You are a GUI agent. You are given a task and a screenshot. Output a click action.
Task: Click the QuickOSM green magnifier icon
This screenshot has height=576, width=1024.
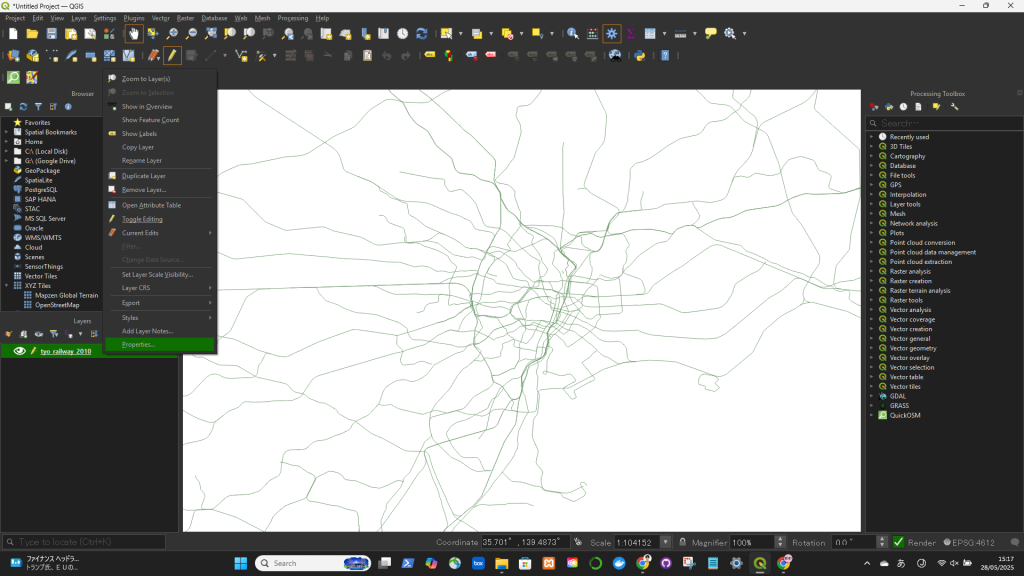click(x=14, y=77)
